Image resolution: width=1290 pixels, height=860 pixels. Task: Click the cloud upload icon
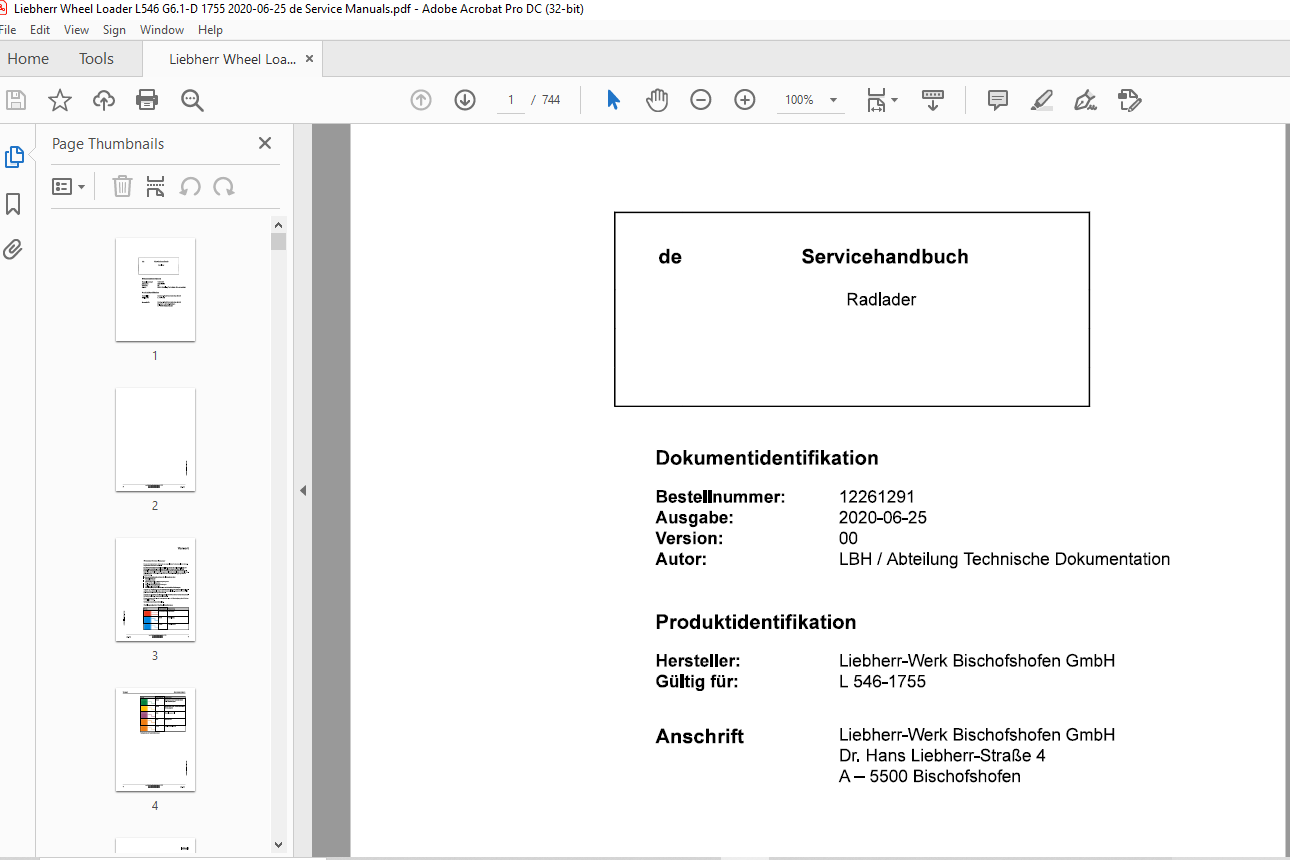click(104, 100)
